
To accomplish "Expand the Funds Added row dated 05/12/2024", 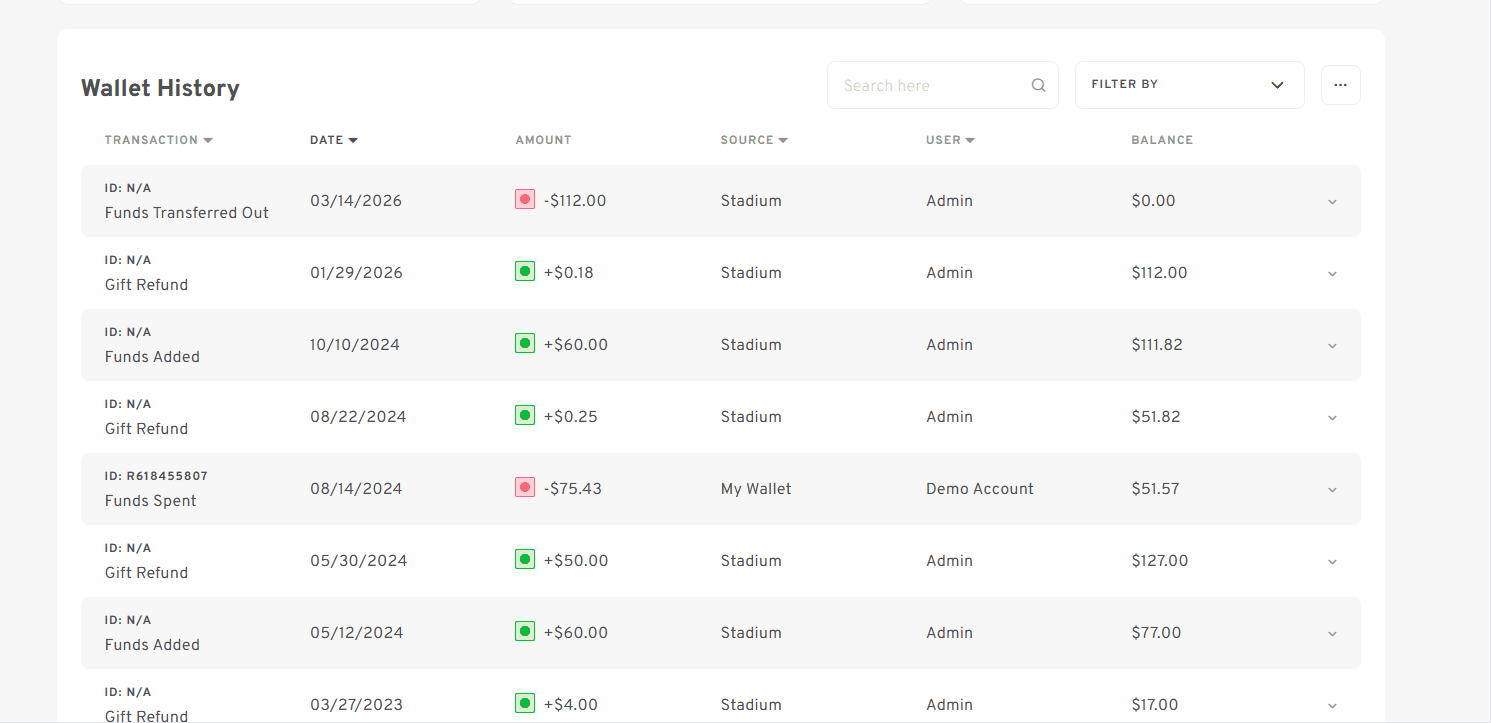I will (1331, 633).
